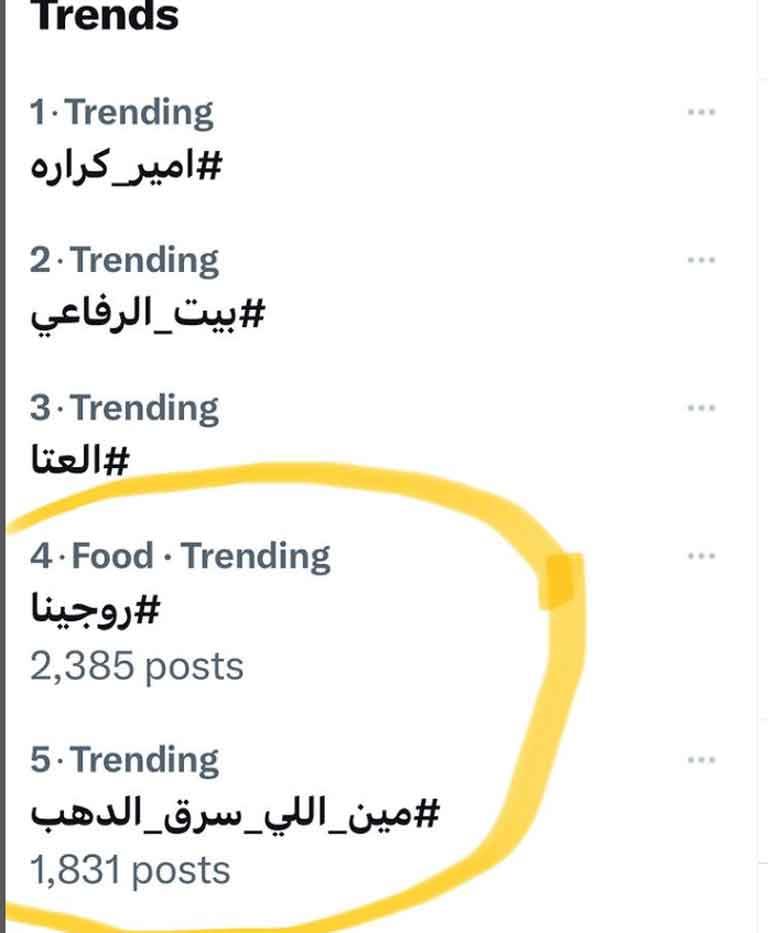Click the Trends section heading
The image size is (768, 933).
tap(106, 16)
